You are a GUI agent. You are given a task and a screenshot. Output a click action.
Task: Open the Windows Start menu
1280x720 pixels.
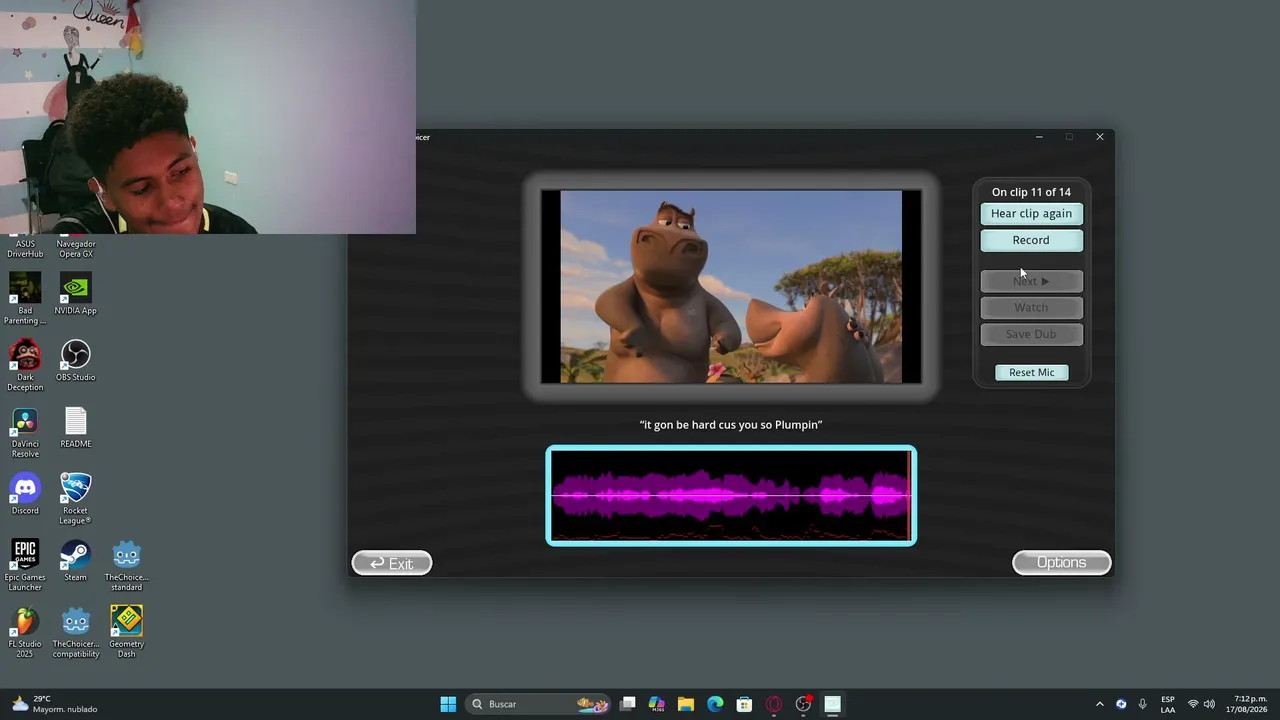[x=448, y=704]
